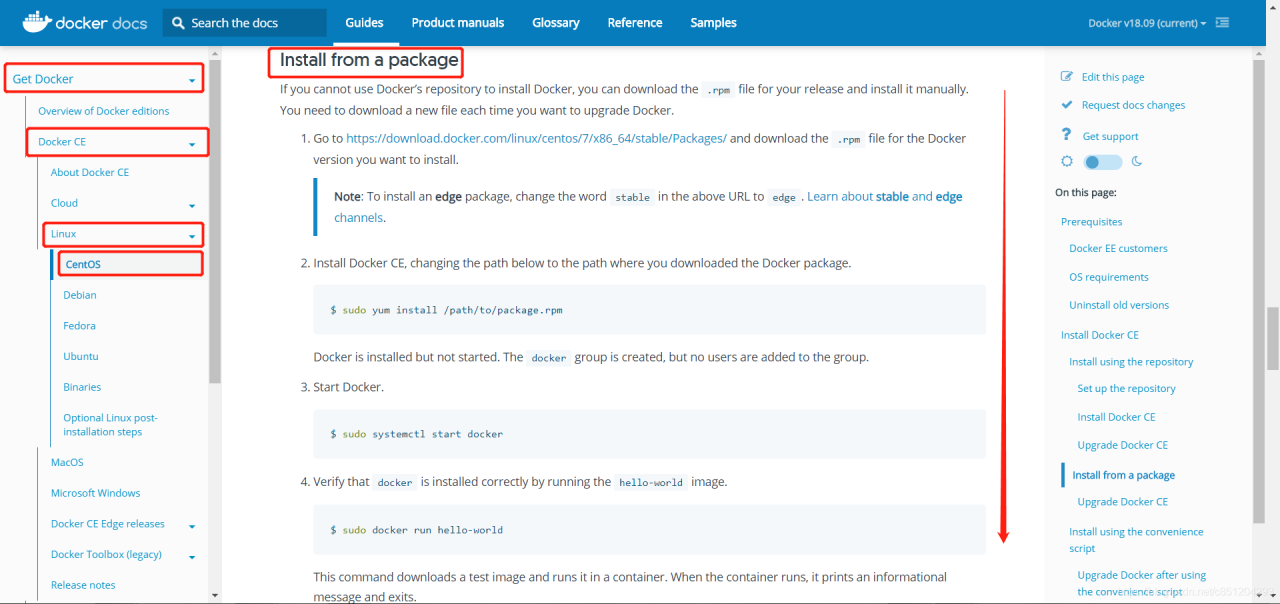Collapse the Get Docker section arrow
Viewport: 1280px width, 604px height.
click(192, 80)
